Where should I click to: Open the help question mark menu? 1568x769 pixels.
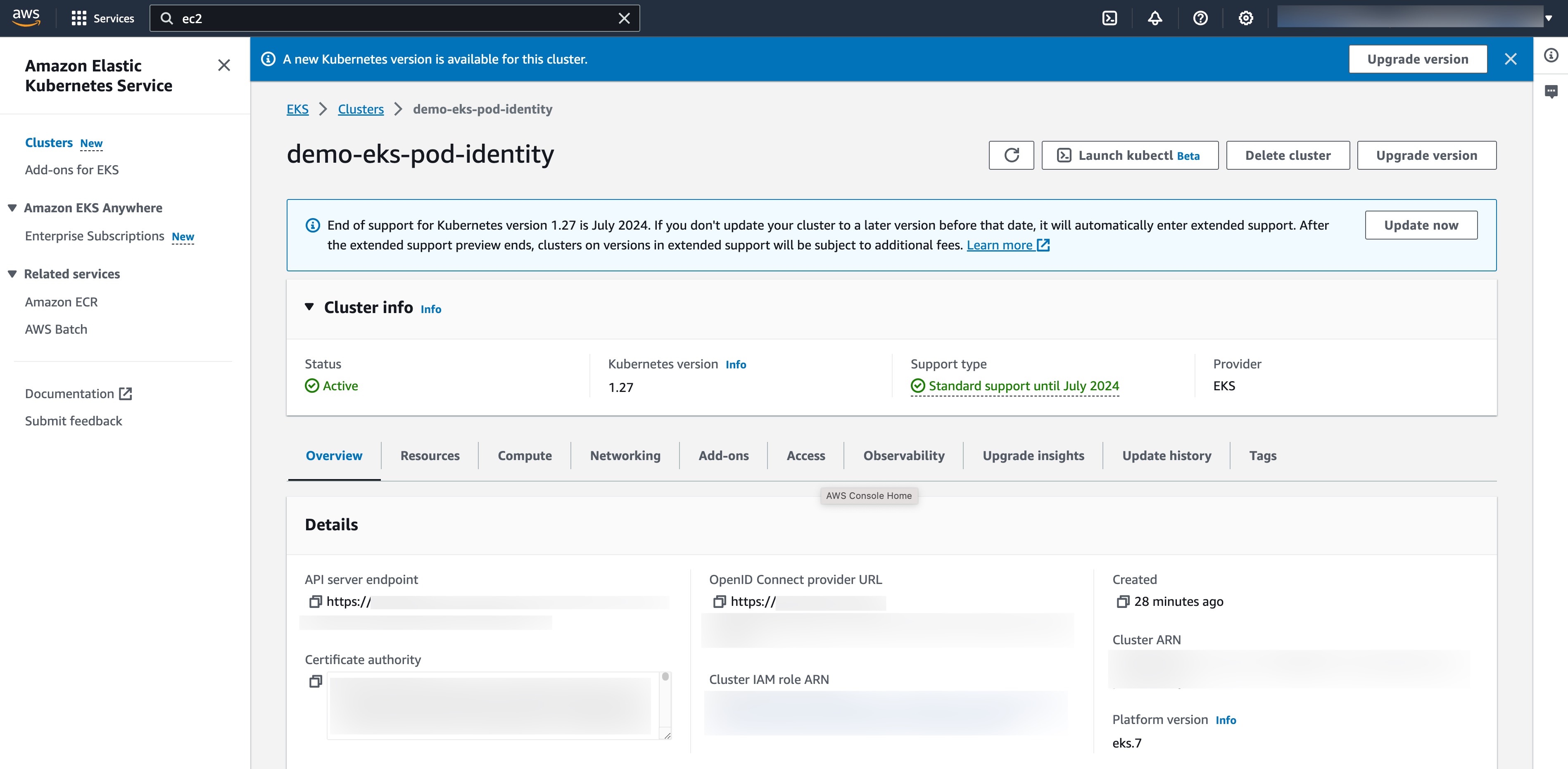(1200, 18)
